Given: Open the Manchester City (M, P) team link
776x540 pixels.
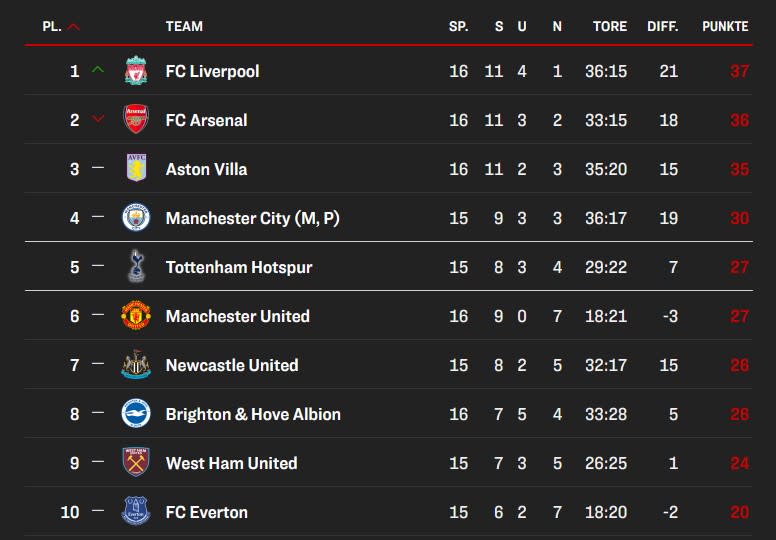Looking at the screenshot, I should pyautogui.click(x=253, y=218).
